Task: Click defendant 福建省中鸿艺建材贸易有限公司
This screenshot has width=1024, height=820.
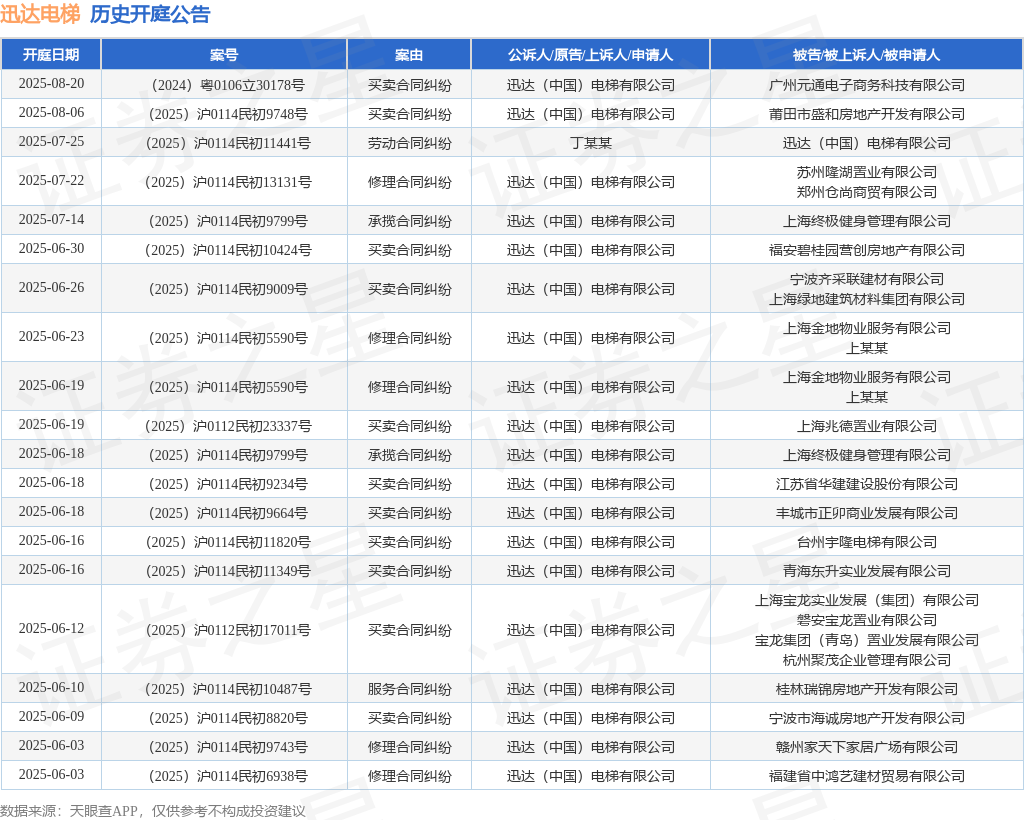Action: click(x=867, y=776)
